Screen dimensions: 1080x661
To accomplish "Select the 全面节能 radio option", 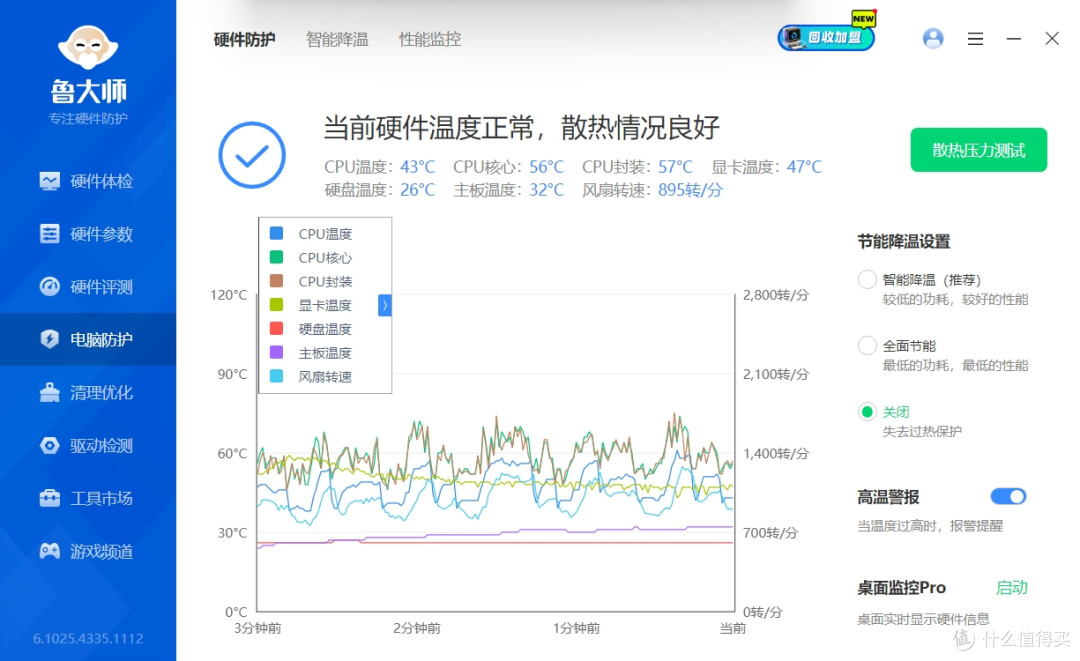I will (x=867, y=346).
